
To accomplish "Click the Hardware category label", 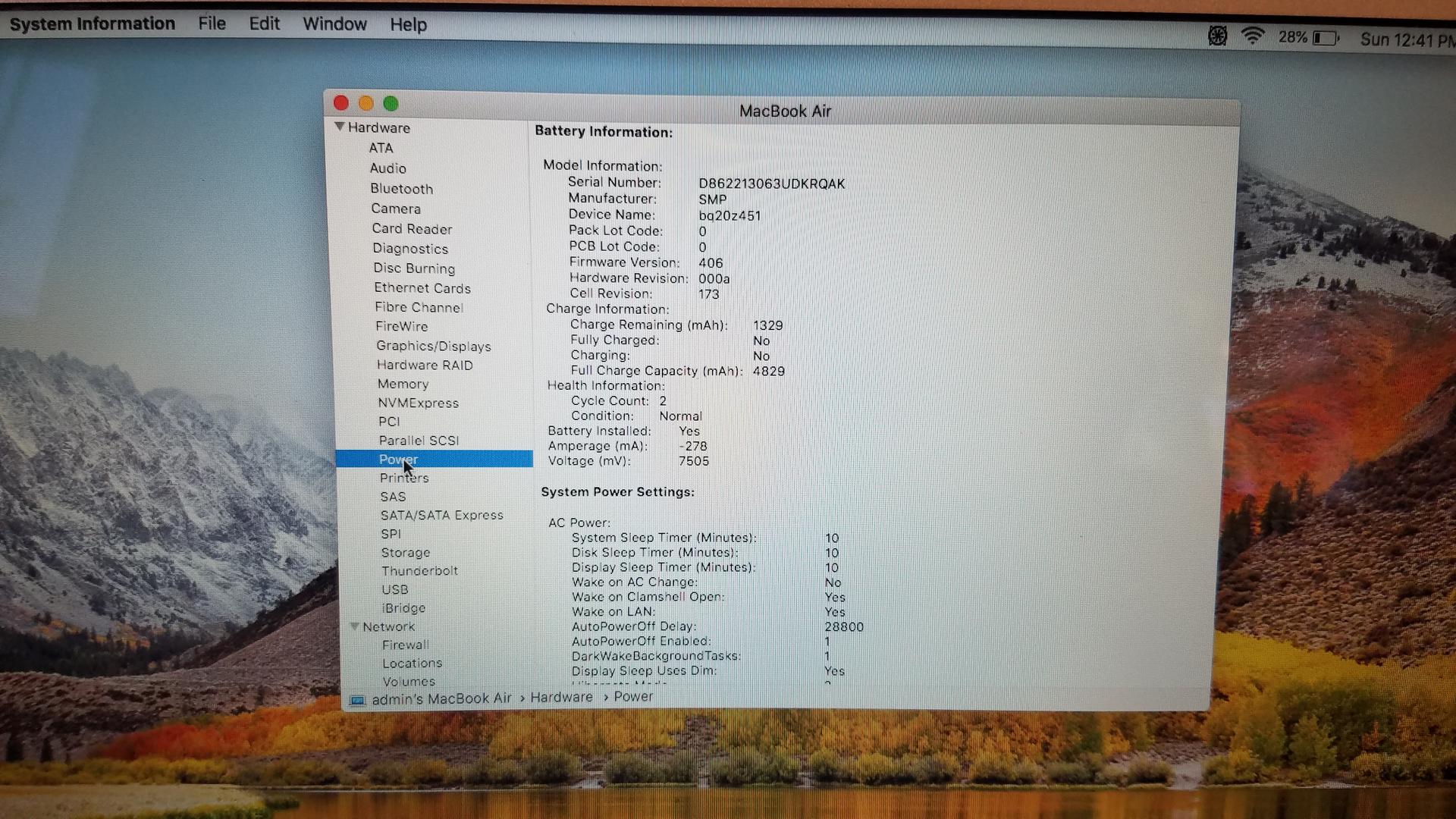I will coord(378,127).
